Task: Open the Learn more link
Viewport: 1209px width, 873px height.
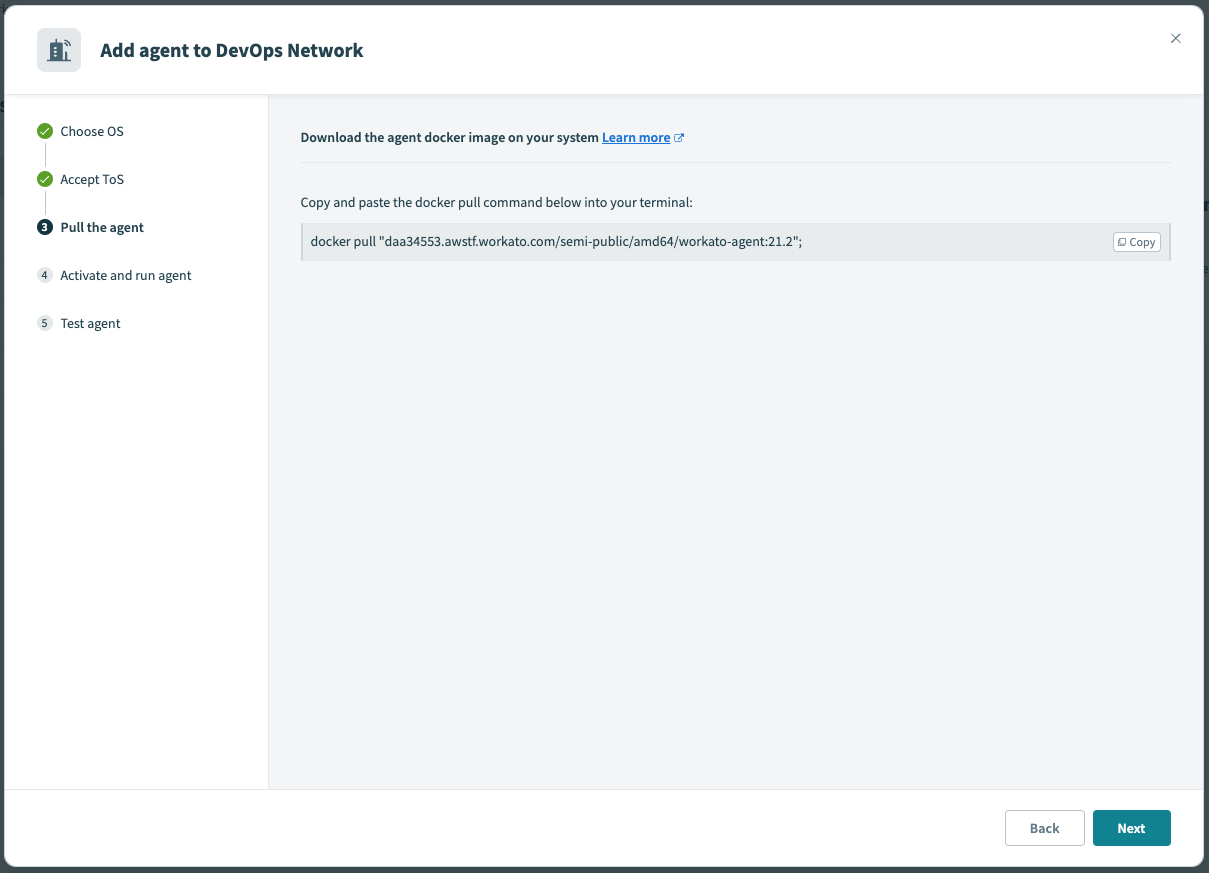Action: click(636, 138)
